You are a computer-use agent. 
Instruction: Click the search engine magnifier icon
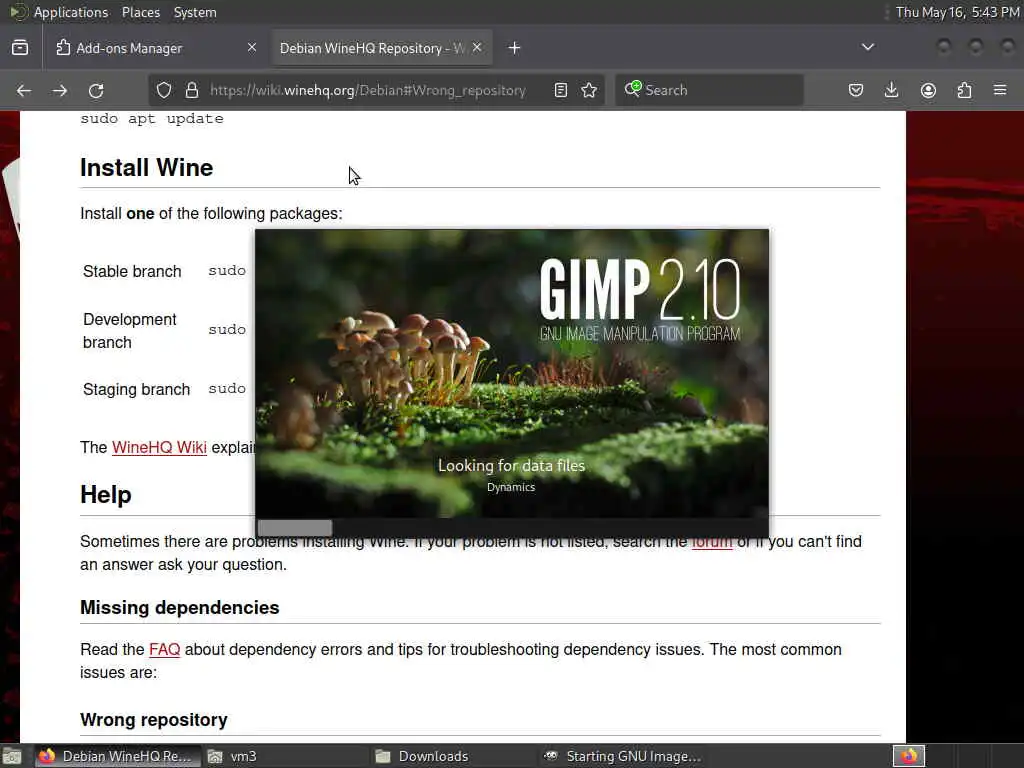633,89
